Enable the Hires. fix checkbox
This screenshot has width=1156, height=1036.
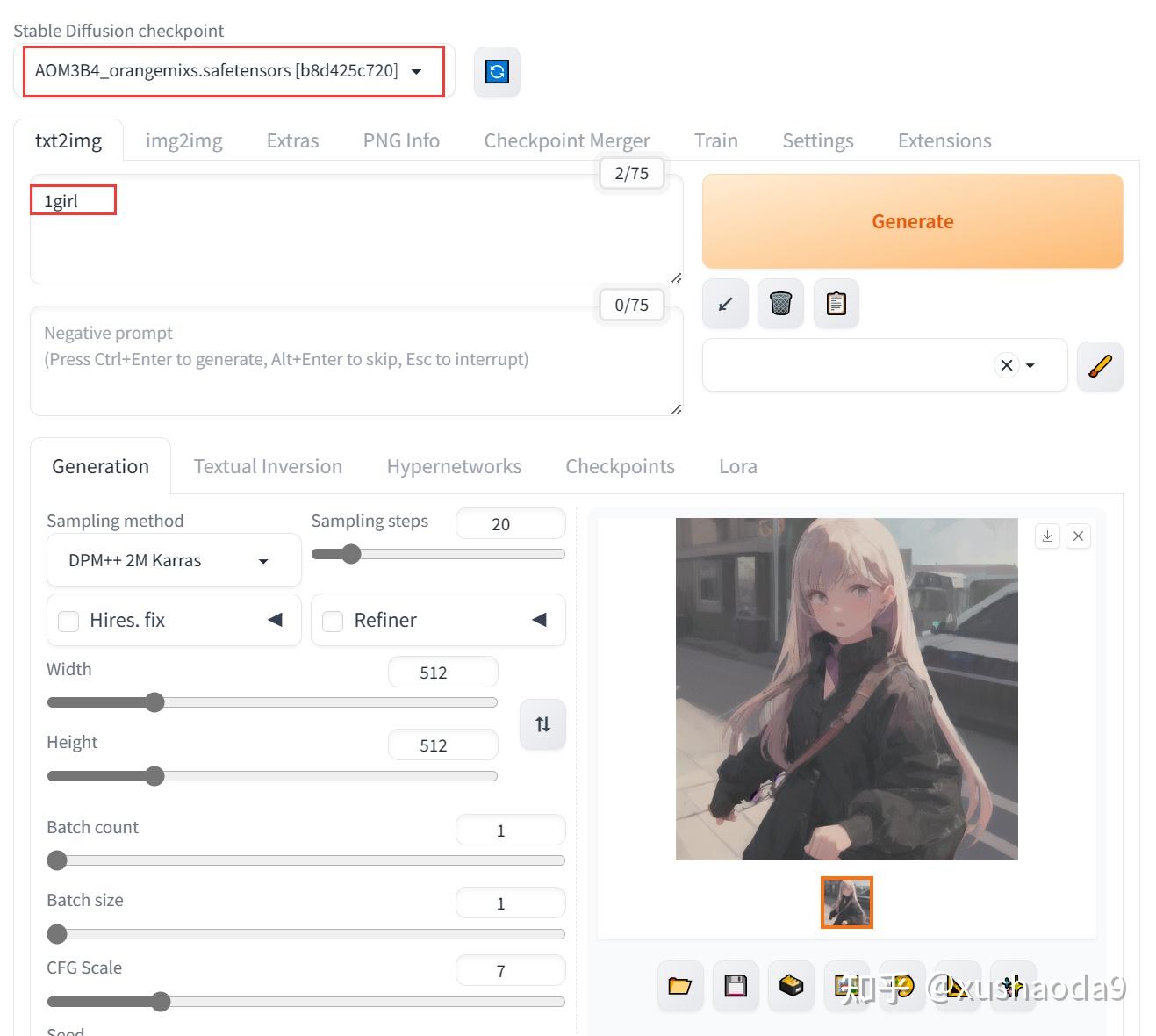pyautogui.click(x=68, y=621)
